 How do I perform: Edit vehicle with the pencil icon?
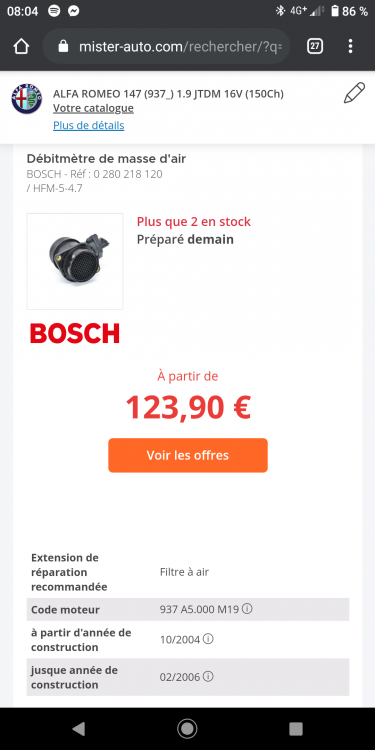click(354, 93)
